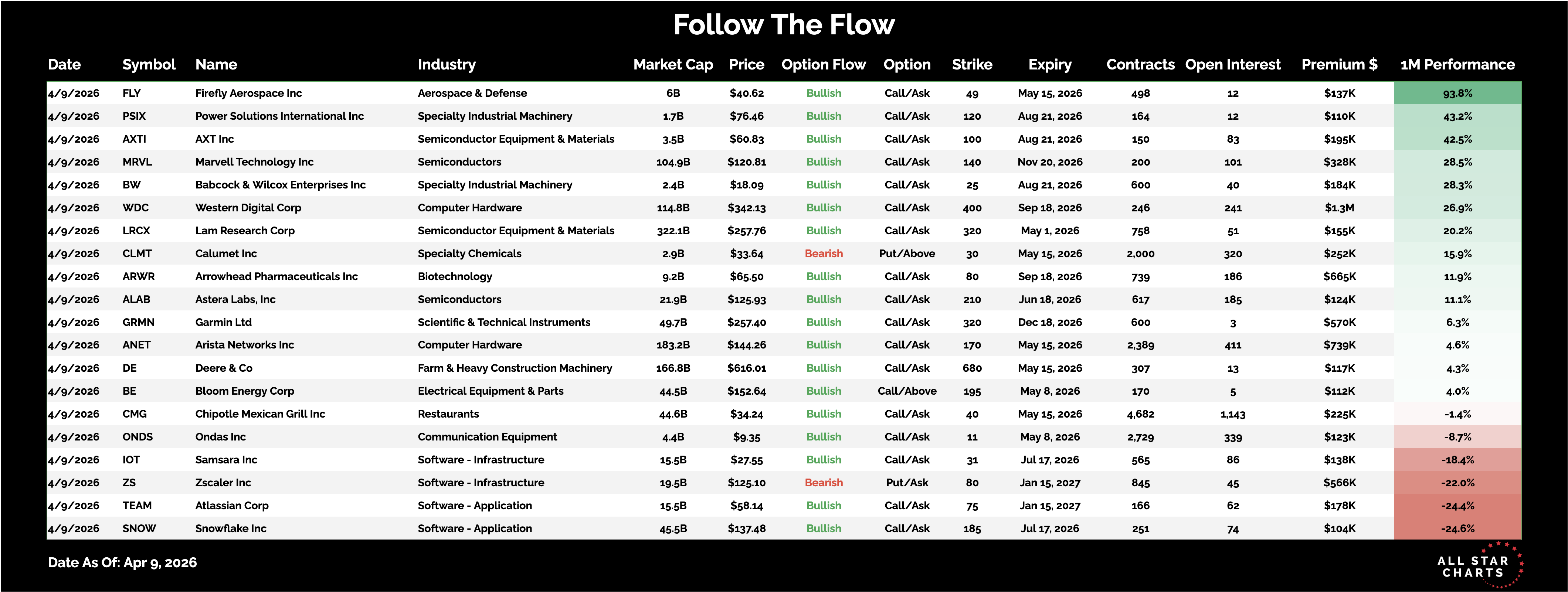The height and width of the screenshot is (592, 1568).
Task: Click the 1M Performance column header
Action: tap(1457, 65)
